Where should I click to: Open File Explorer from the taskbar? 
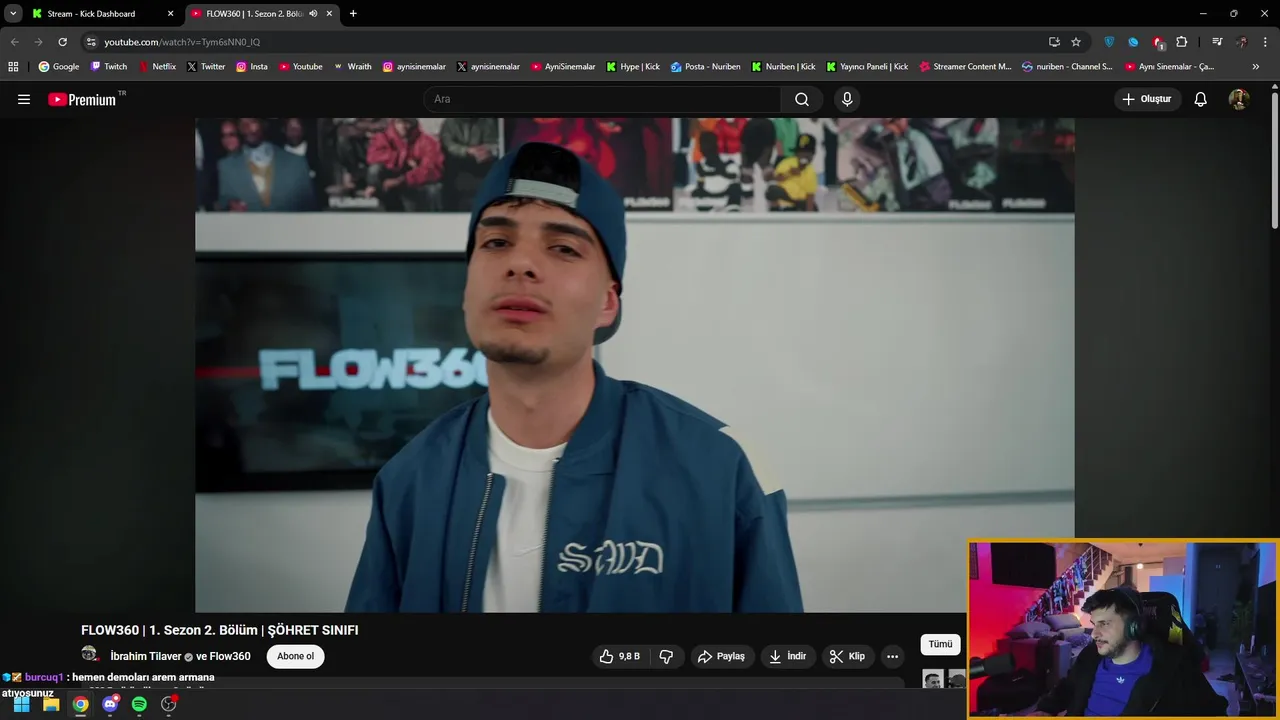tap(51, 704)
